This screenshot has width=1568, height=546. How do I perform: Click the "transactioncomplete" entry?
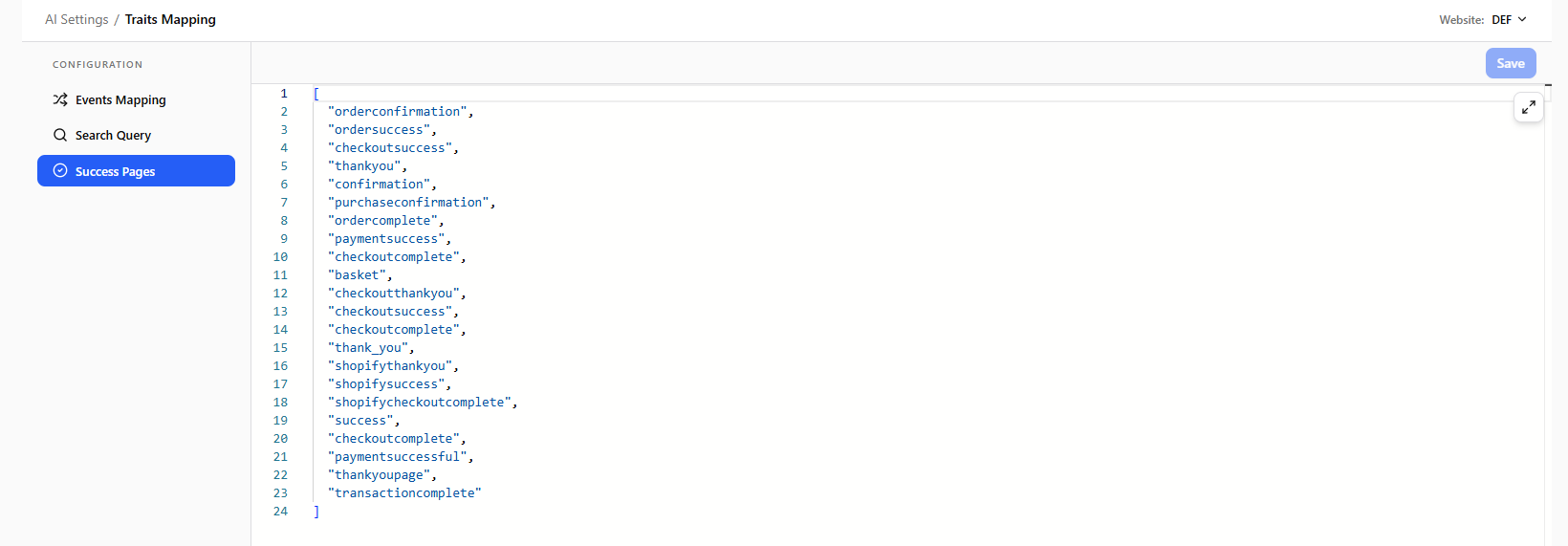pyautogui.click(x=404, y=492)
